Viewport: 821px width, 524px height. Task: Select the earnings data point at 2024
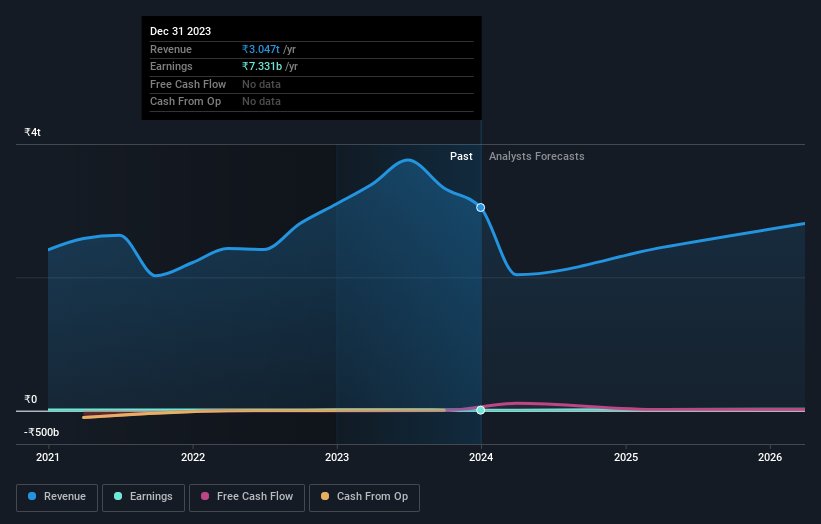click(481, 410)
